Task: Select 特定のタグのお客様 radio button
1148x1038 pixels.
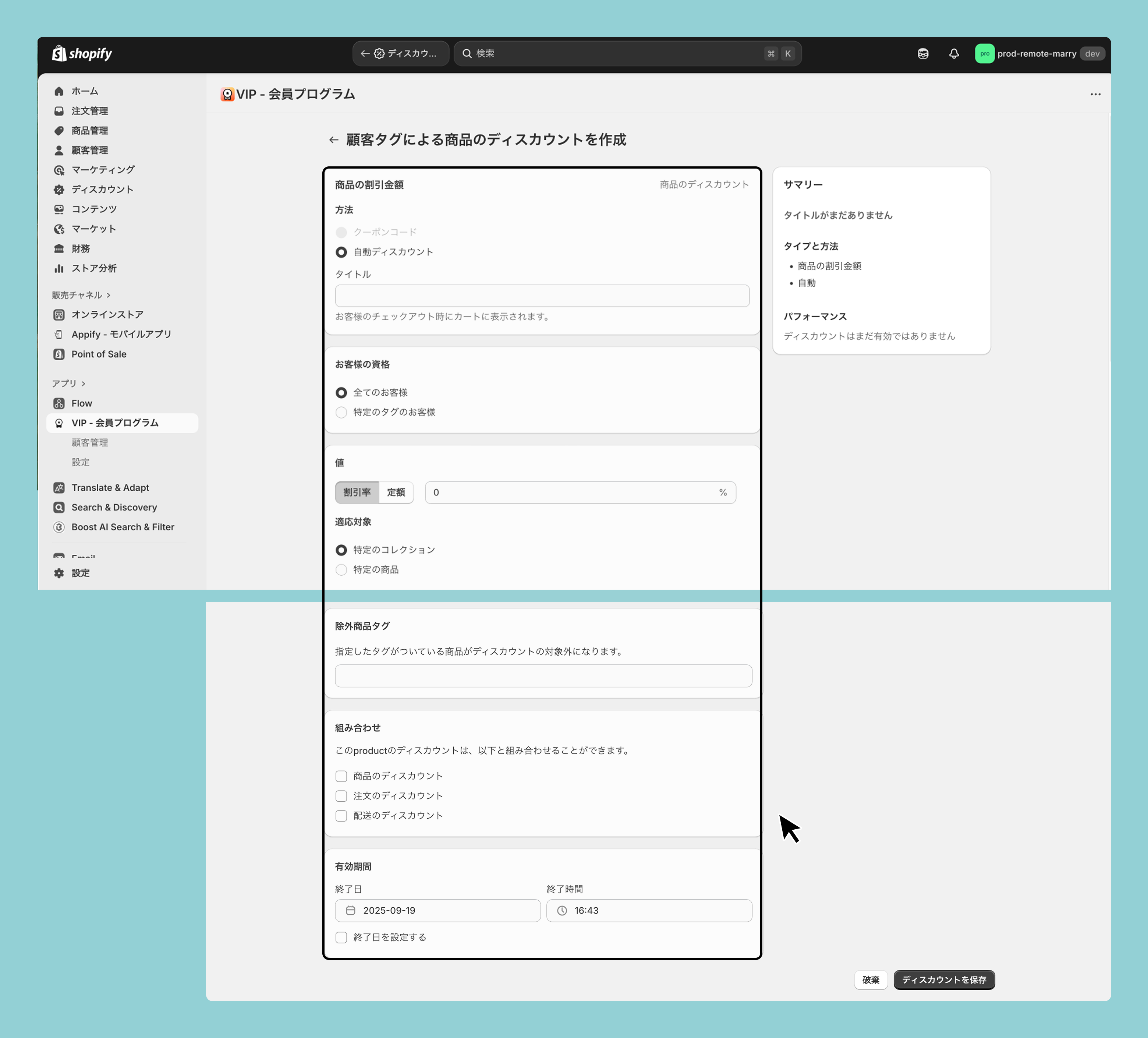Action: click(341, 413)
